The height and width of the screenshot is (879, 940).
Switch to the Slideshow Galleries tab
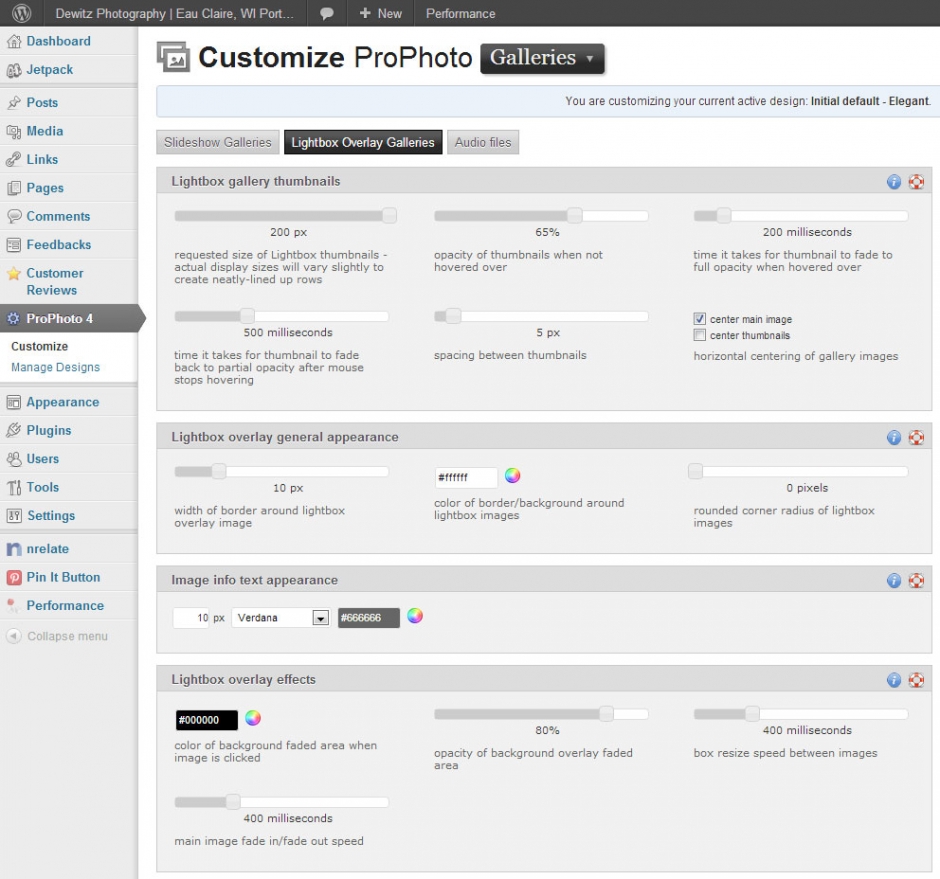[218, 142]
